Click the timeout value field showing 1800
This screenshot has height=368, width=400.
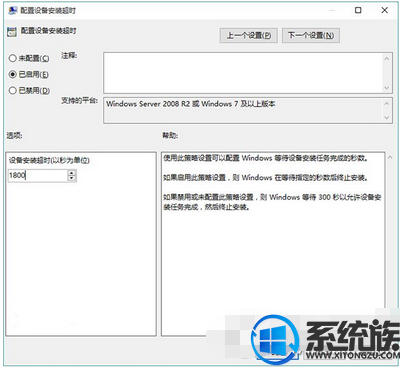coord(38,175)
